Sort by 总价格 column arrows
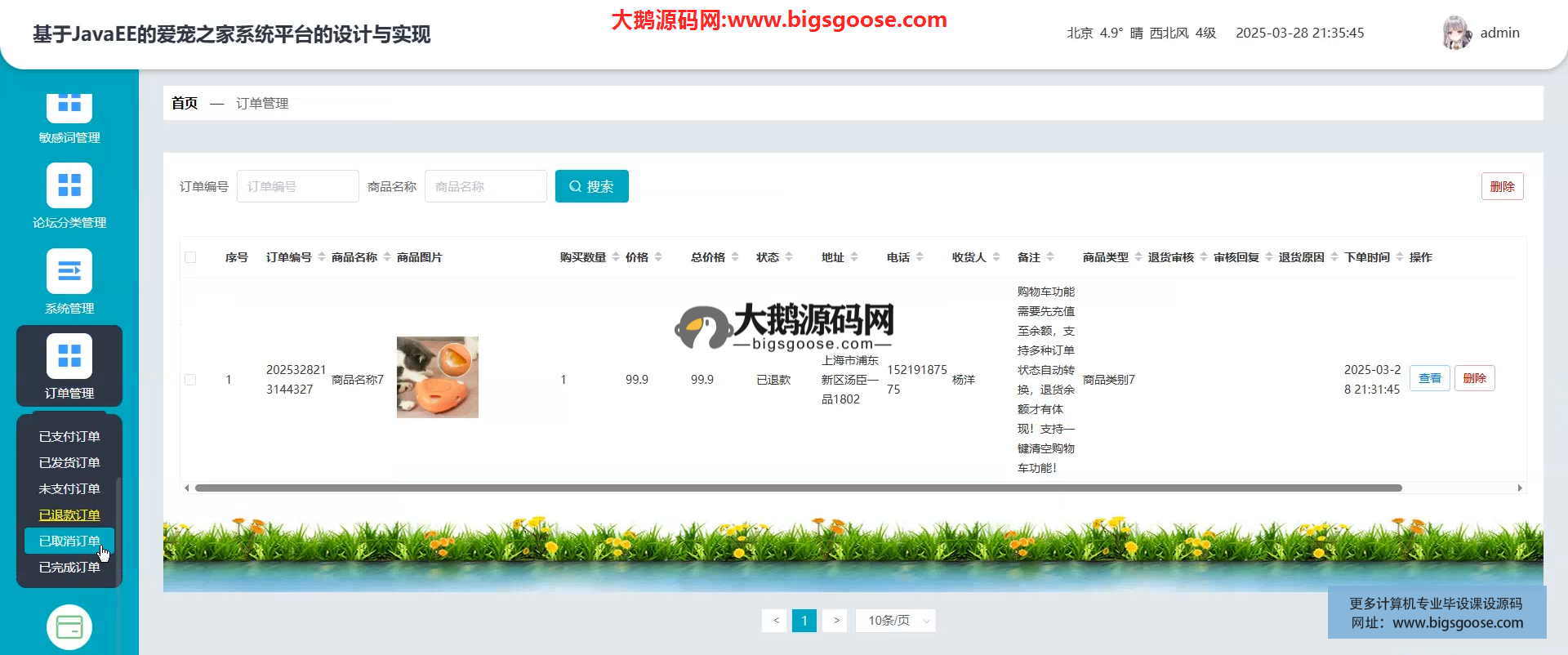Image resolution: width=1568 pixels, height=655 pixels. tap(735, 257)
